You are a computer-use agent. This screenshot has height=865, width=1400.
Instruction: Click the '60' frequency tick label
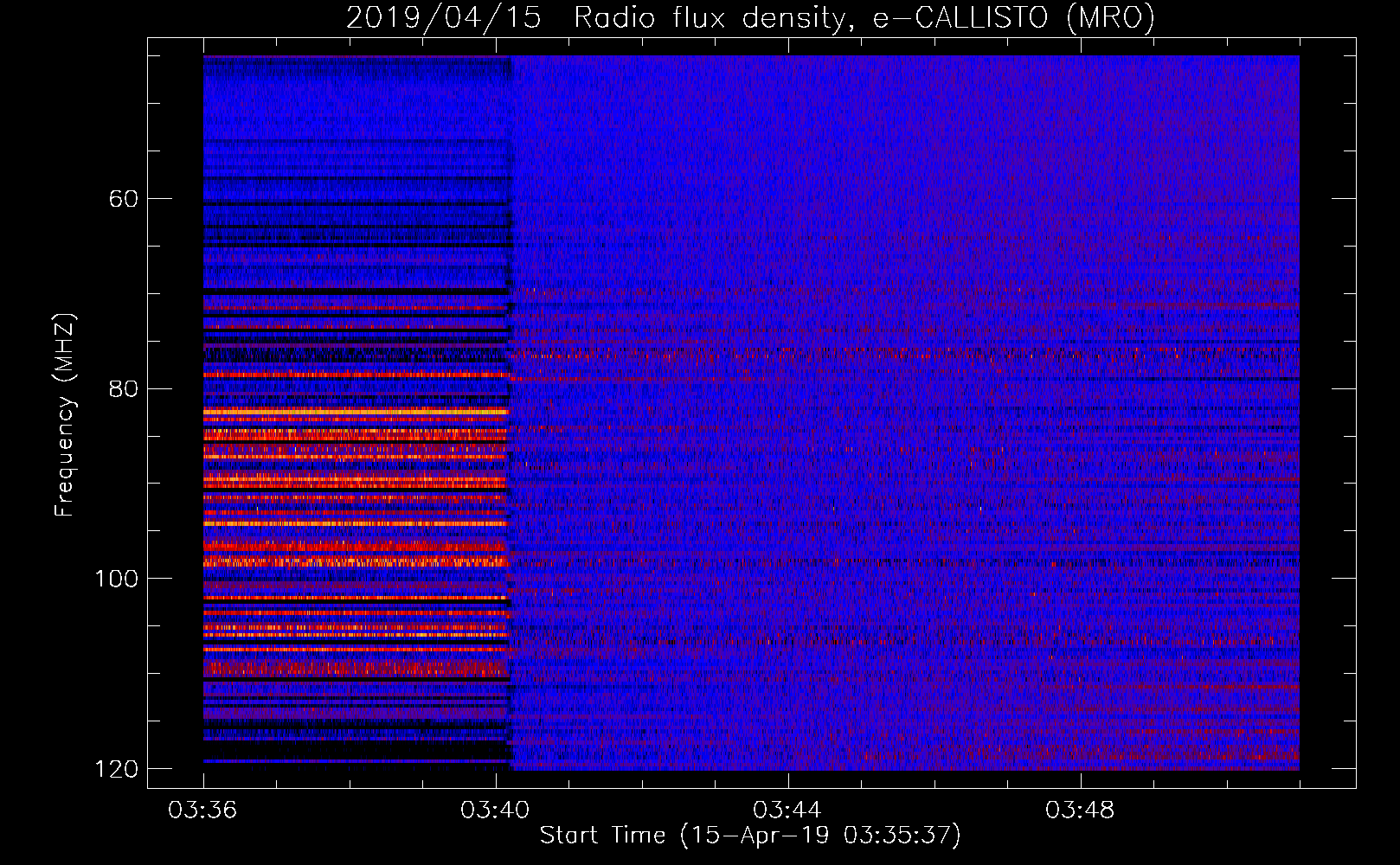[124, 199]
